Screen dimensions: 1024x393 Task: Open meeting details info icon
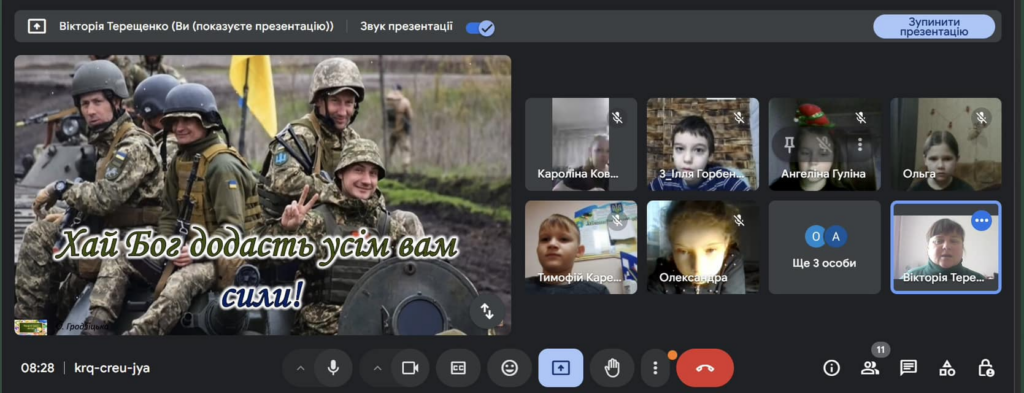pyautogui.click(x=831, y=368)
